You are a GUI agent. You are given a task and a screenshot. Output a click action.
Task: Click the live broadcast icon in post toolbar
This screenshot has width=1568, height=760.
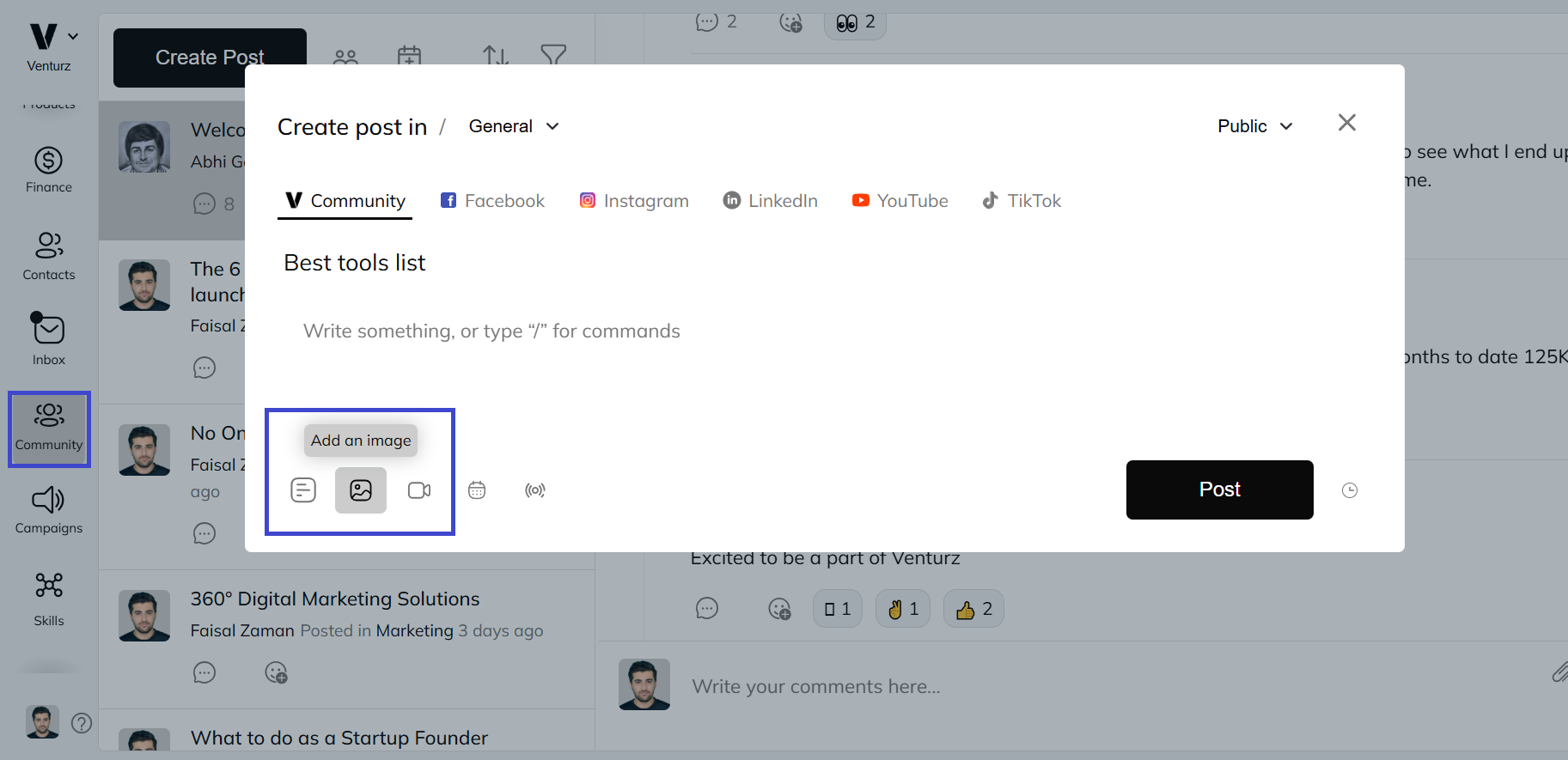click(535, 490)
